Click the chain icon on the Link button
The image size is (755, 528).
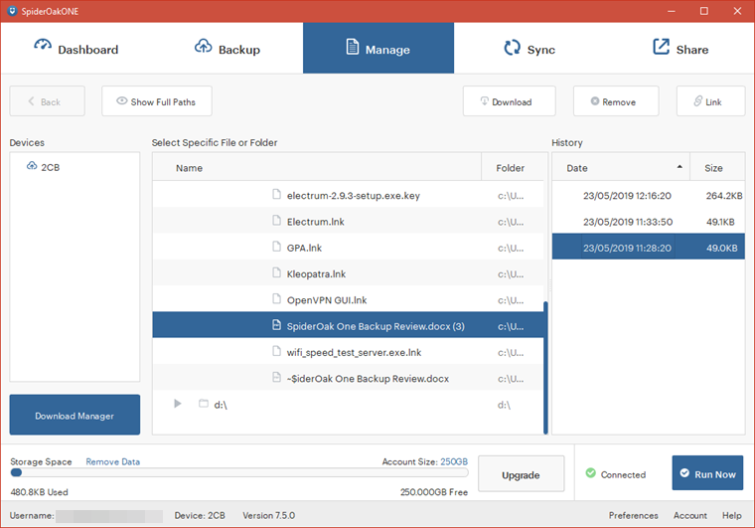point(698,101)
